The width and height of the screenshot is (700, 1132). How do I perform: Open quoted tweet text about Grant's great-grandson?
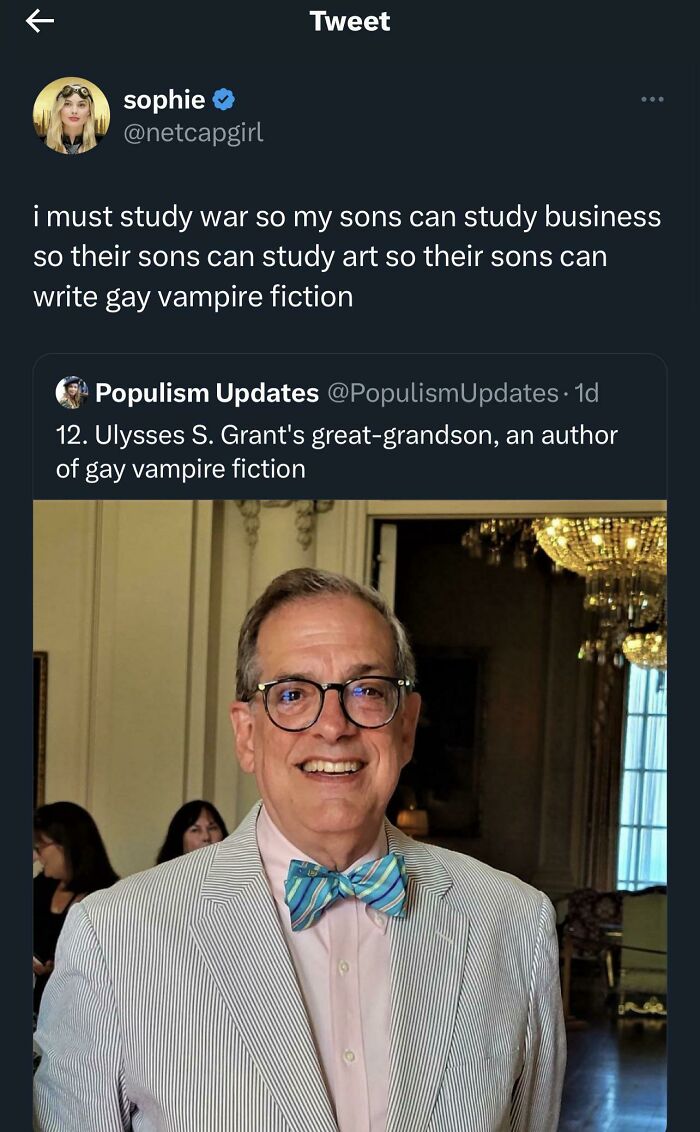coord(337,451)
